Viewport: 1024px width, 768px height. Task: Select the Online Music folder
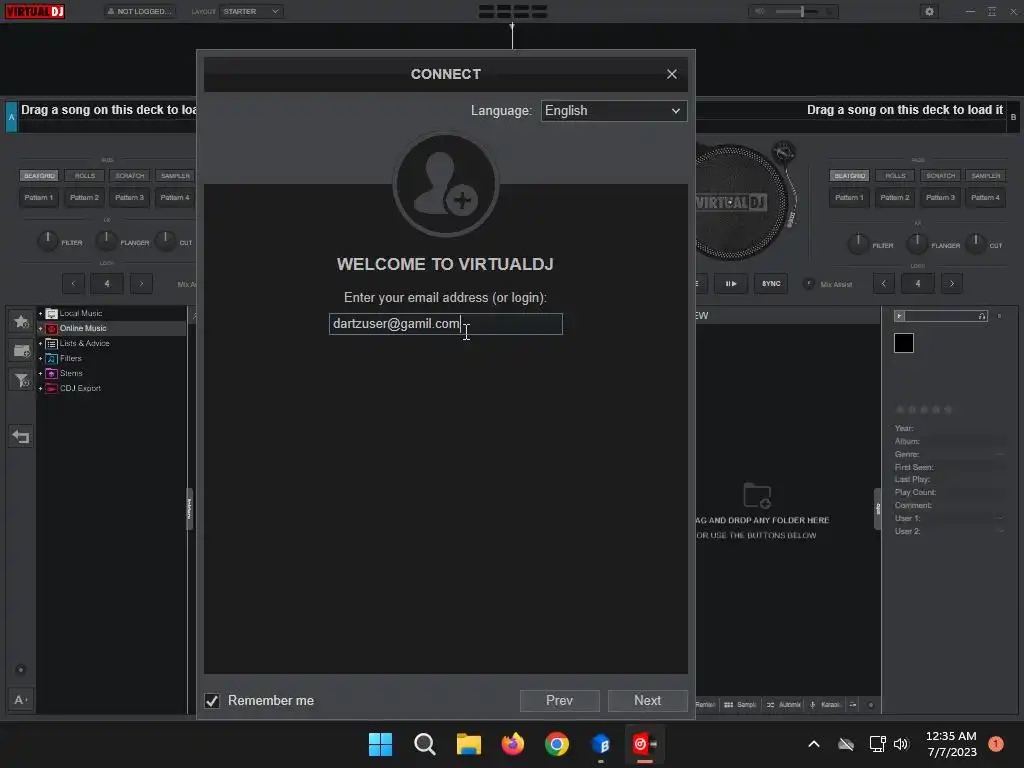(x=83, y=328)
